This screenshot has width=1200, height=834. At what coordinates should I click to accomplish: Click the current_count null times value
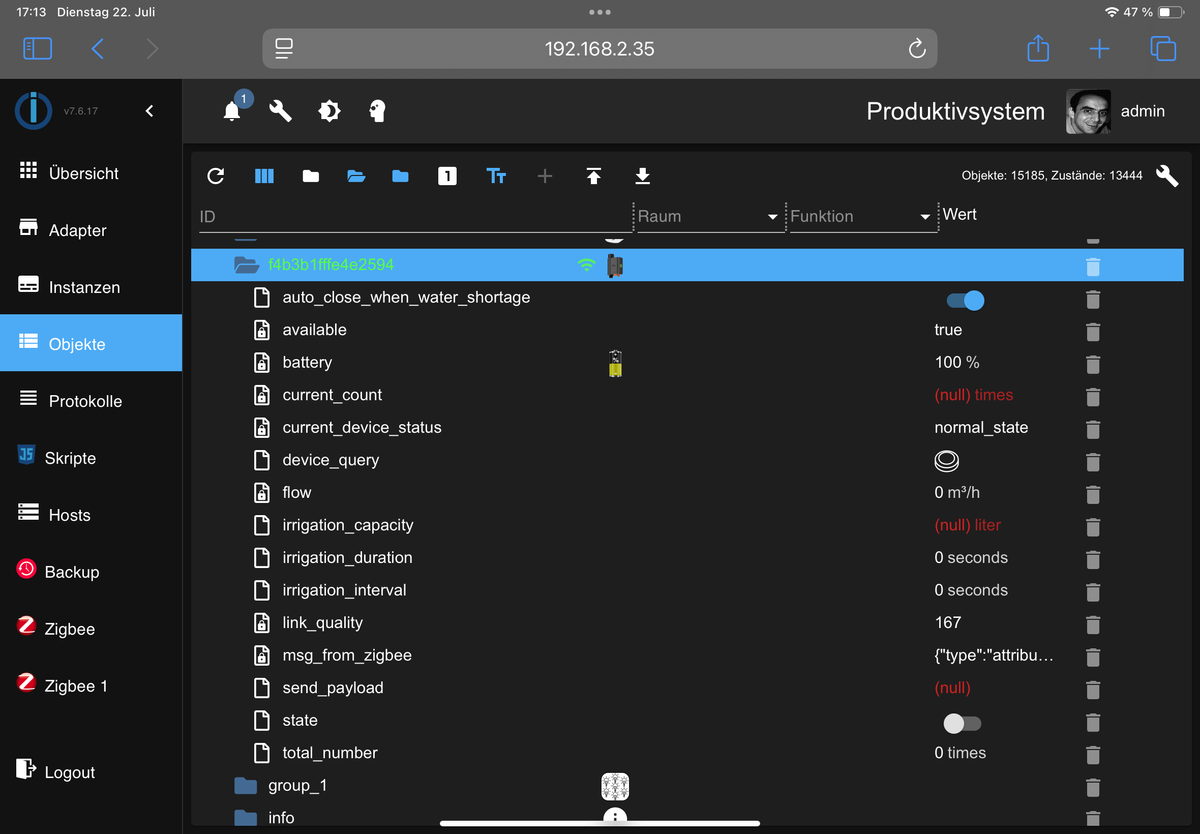(x=973, y=395)
